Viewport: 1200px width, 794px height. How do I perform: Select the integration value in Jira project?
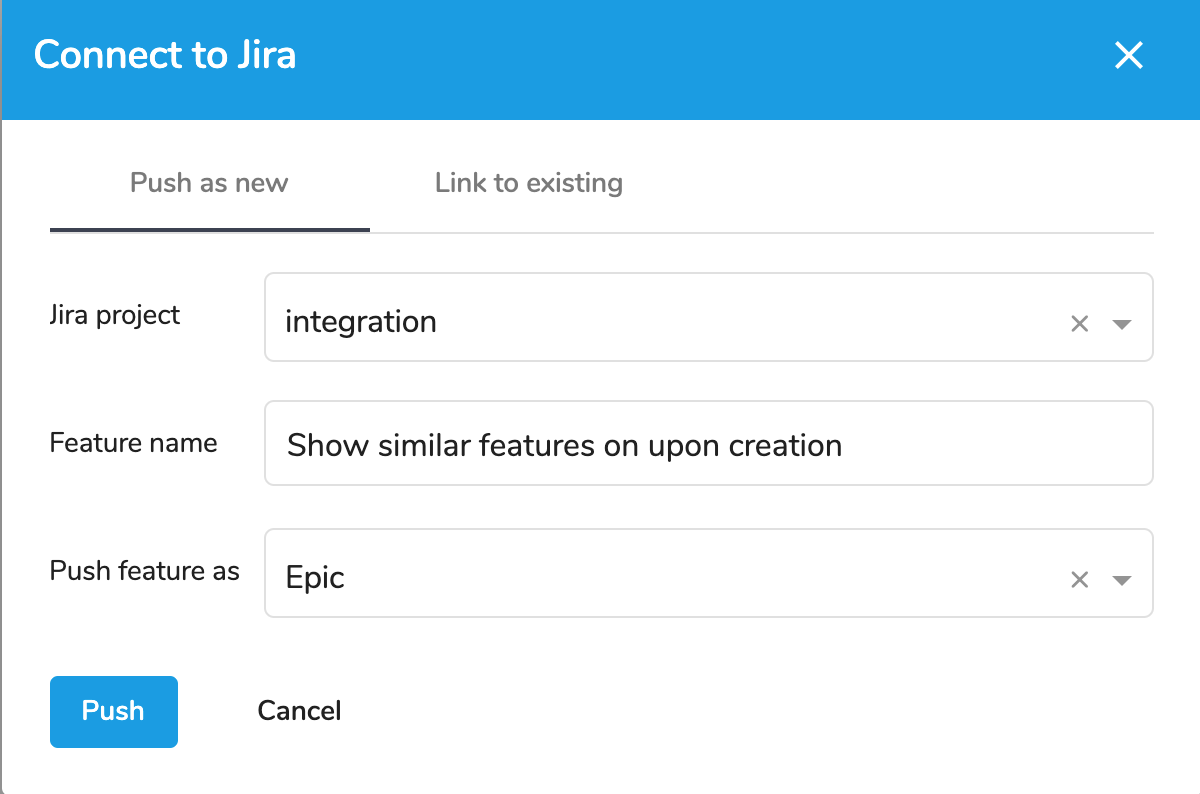361,322
